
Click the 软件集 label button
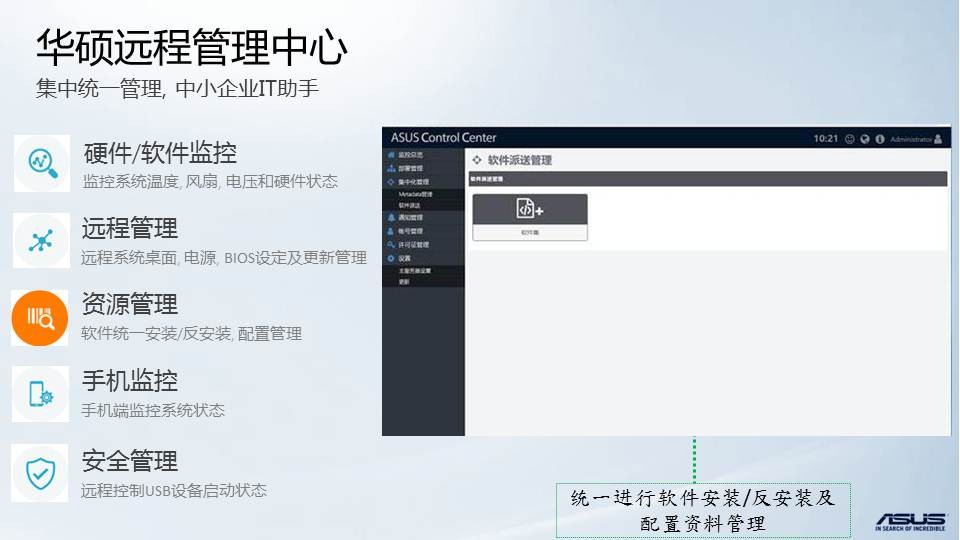coord(530,233)
